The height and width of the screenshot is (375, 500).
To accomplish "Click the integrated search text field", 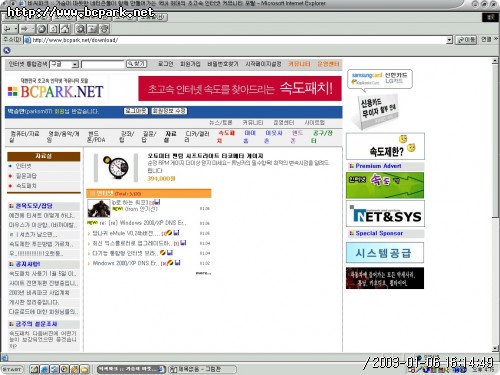I will (x=102, y=64).
